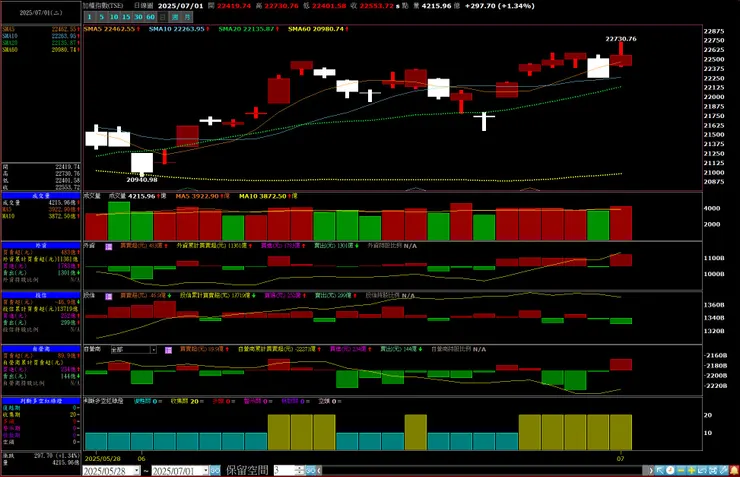Switch chart to 30-minute timeframe
The height and width of the screenshot is (477, 740).
click(138, 17)
